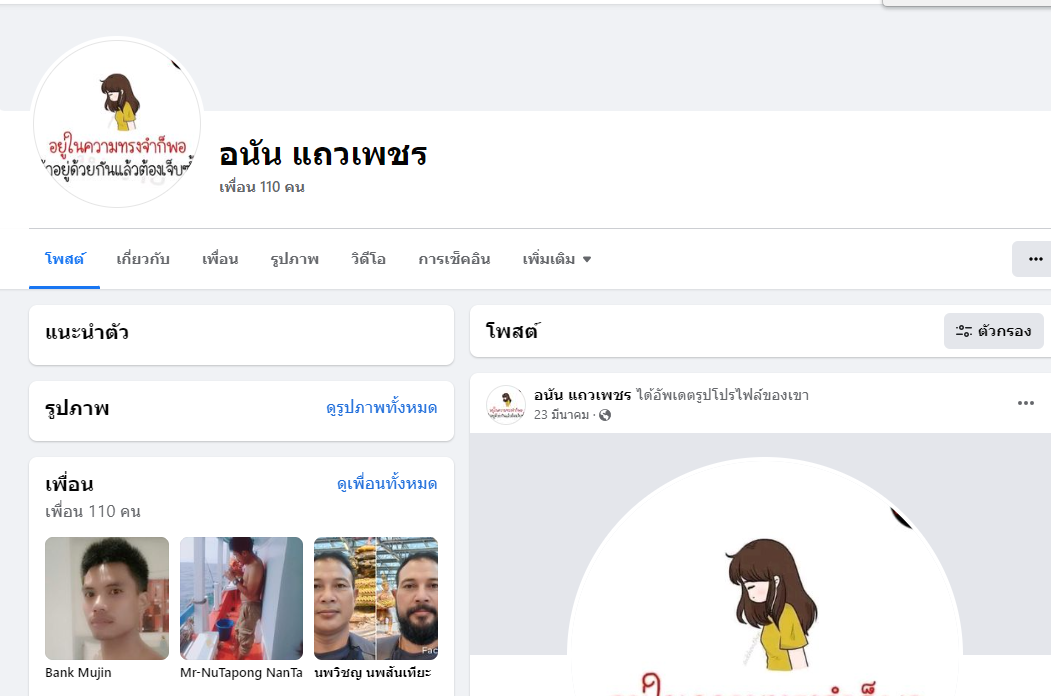Click the public globe icon on the post

(x=605, y=415)
